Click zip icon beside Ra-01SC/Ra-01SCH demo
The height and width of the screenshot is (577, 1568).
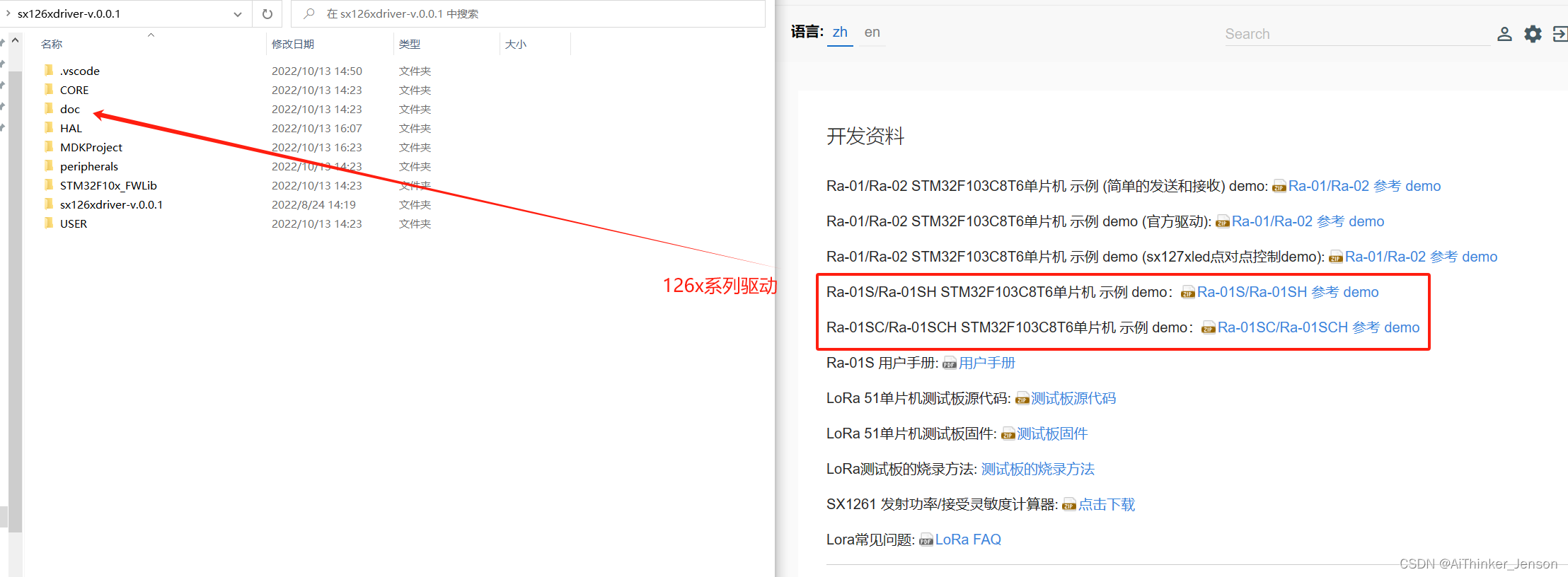pos(1209,328)
